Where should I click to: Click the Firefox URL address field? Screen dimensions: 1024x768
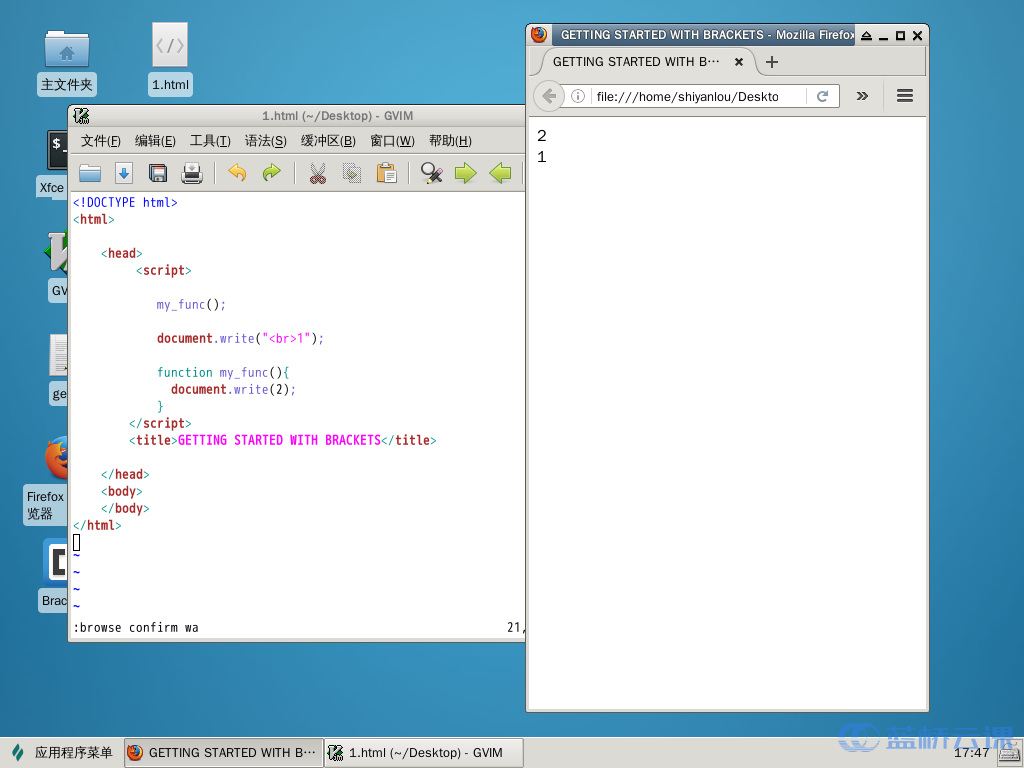tap(690, 96)
